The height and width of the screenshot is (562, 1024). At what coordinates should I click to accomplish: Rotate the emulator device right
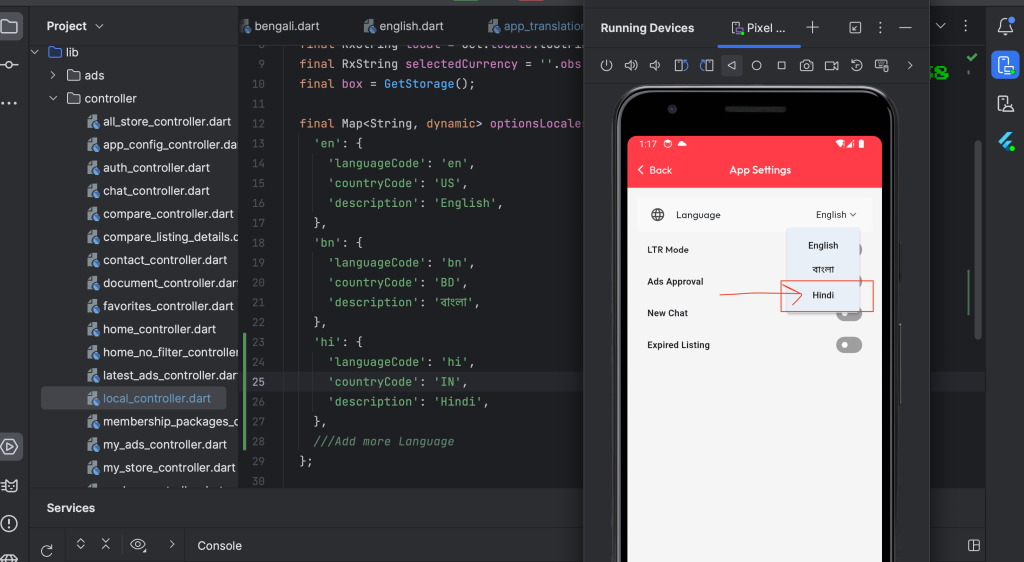(x=707, y=65)
